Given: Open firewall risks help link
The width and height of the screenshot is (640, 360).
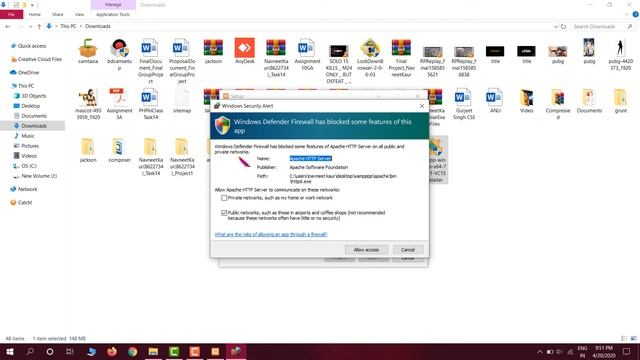Looking at the screenshot, I should coord(271,234).
